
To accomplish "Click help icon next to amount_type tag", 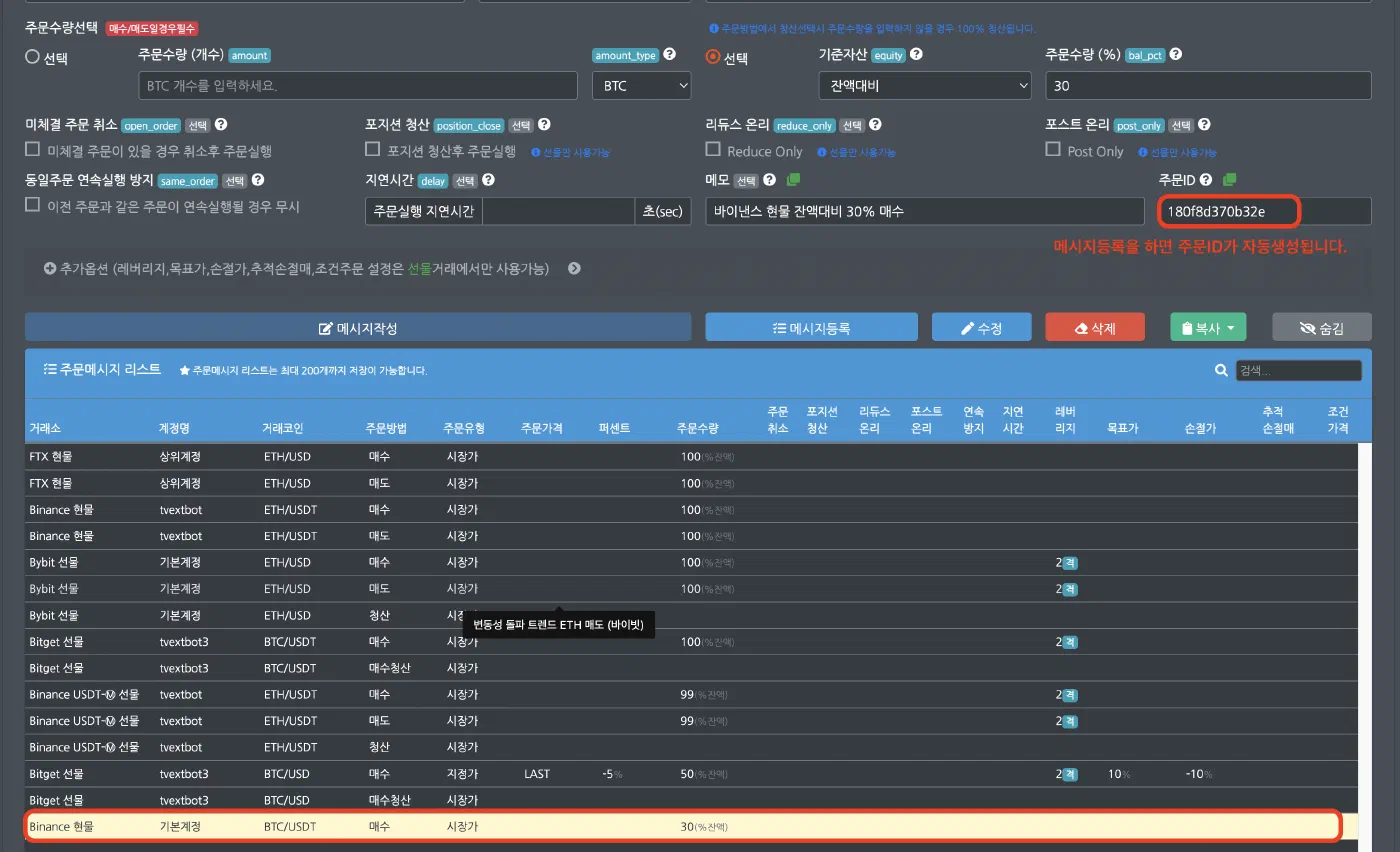I will pos(669,55).
